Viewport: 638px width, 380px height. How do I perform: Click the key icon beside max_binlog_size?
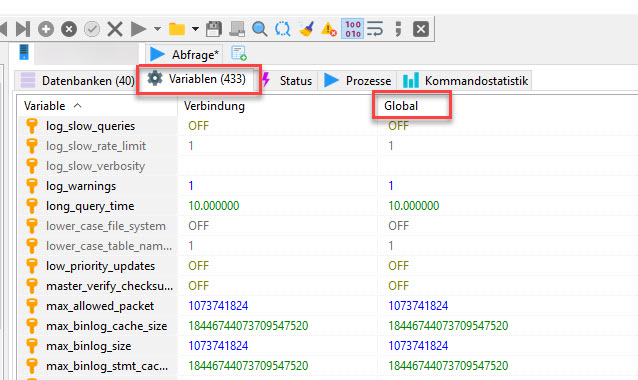click(x=32, y=346)
